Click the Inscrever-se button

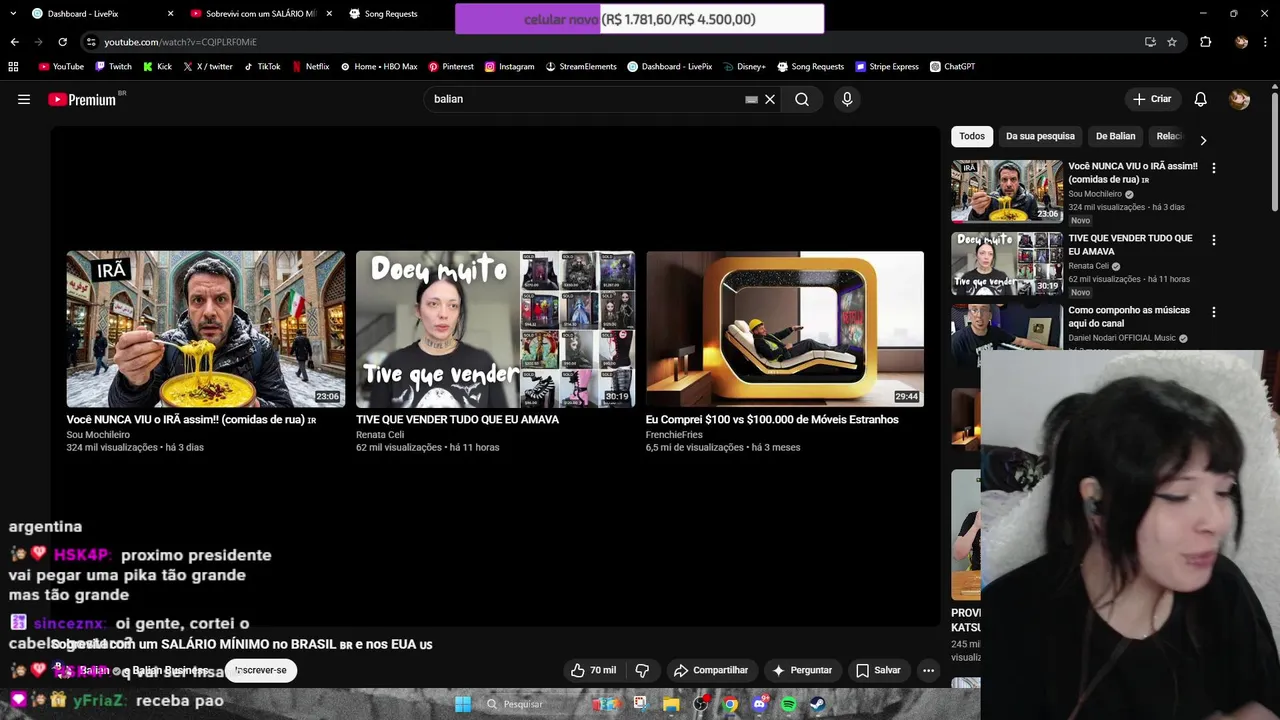pos(261,670)
